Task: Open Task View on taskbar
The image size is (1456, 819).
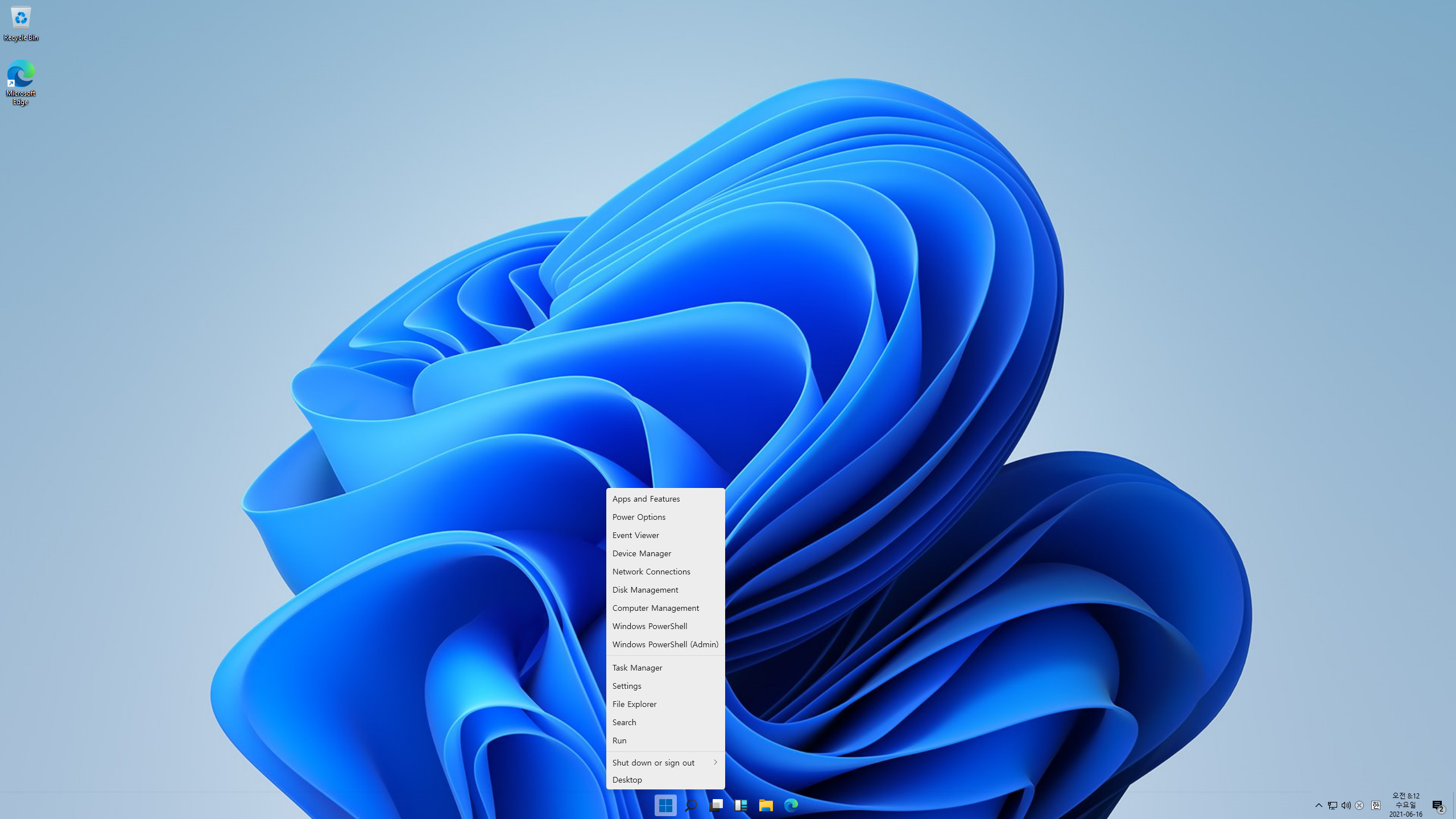Action: [x=715, y=805]
